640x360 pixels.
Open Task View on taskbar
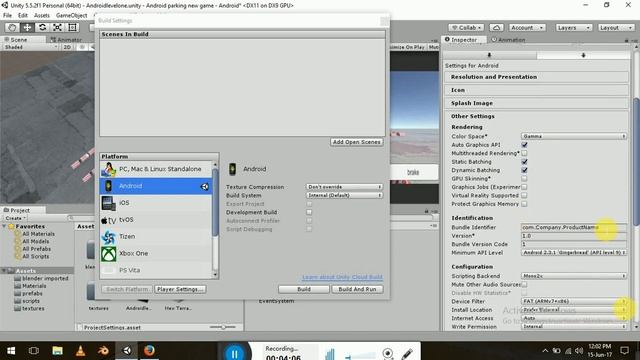coord(34,351)
